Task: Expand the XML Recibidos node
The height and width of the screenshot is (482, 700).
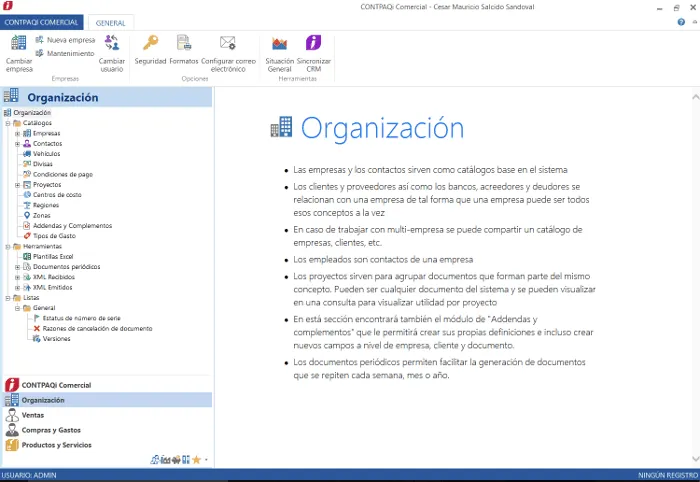Action: click(17, 276)
